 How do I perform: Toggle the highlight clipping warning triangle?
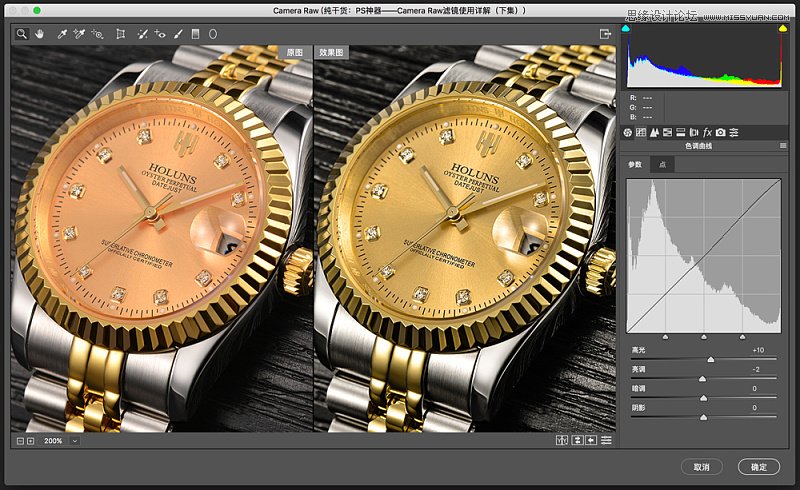782,29
